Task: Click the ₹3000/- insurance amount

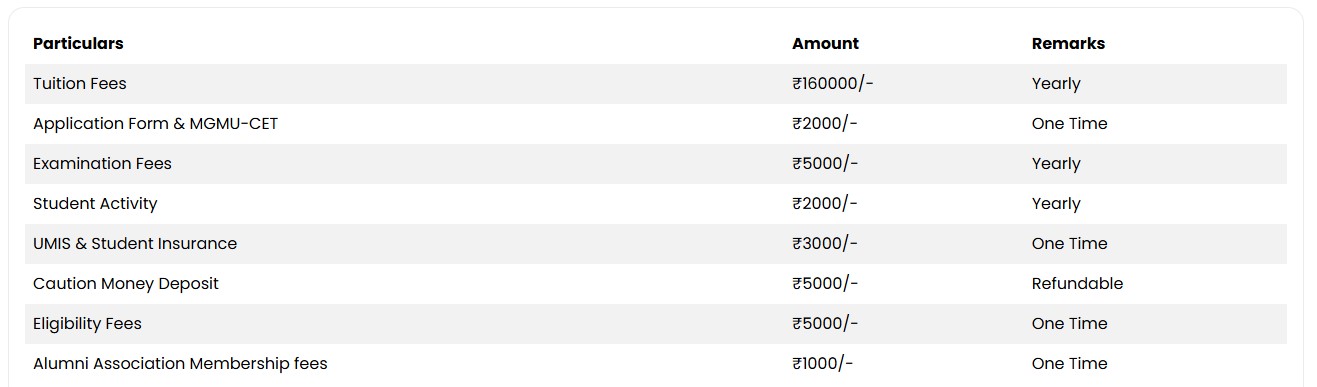Action: point(825,244)
